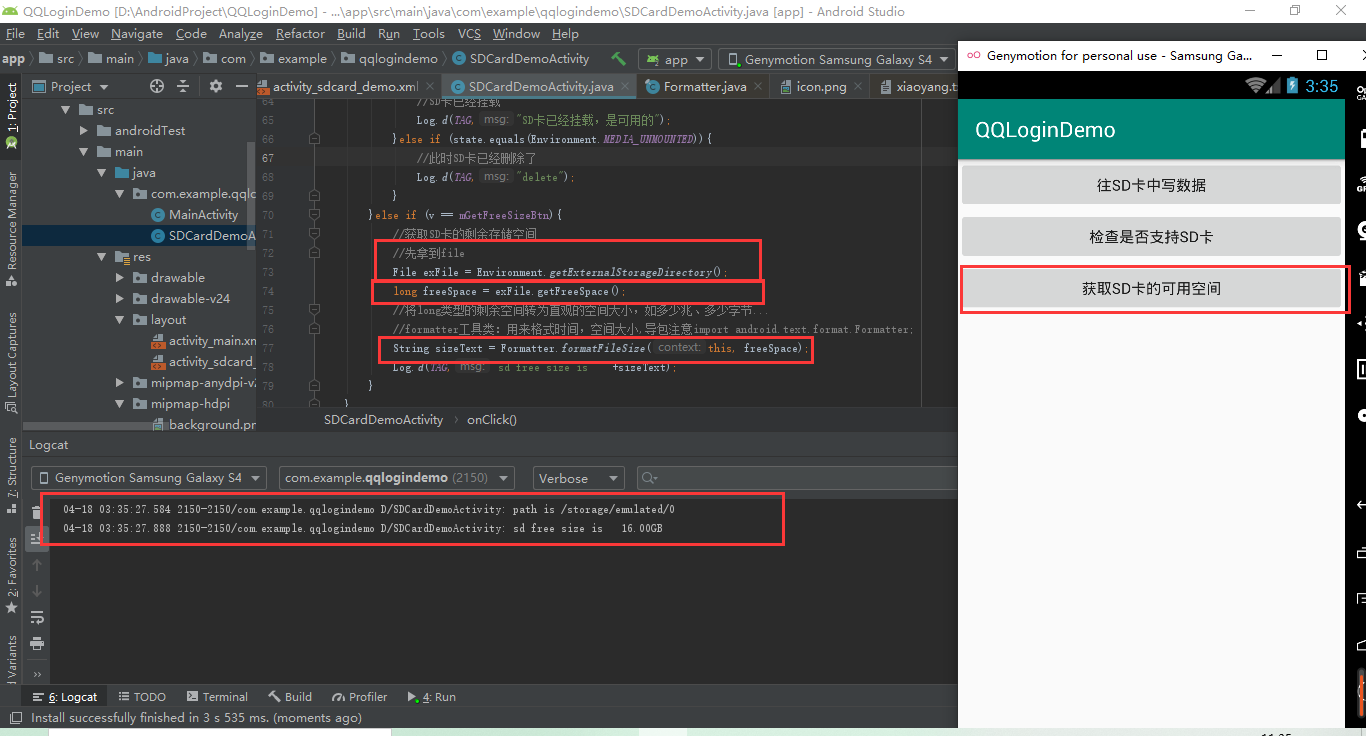1366x736 pixels.
Task: Tap 获取SD卡的可用空间 button in emulator
Action: pyautogui.click(x=1151, y=288)
